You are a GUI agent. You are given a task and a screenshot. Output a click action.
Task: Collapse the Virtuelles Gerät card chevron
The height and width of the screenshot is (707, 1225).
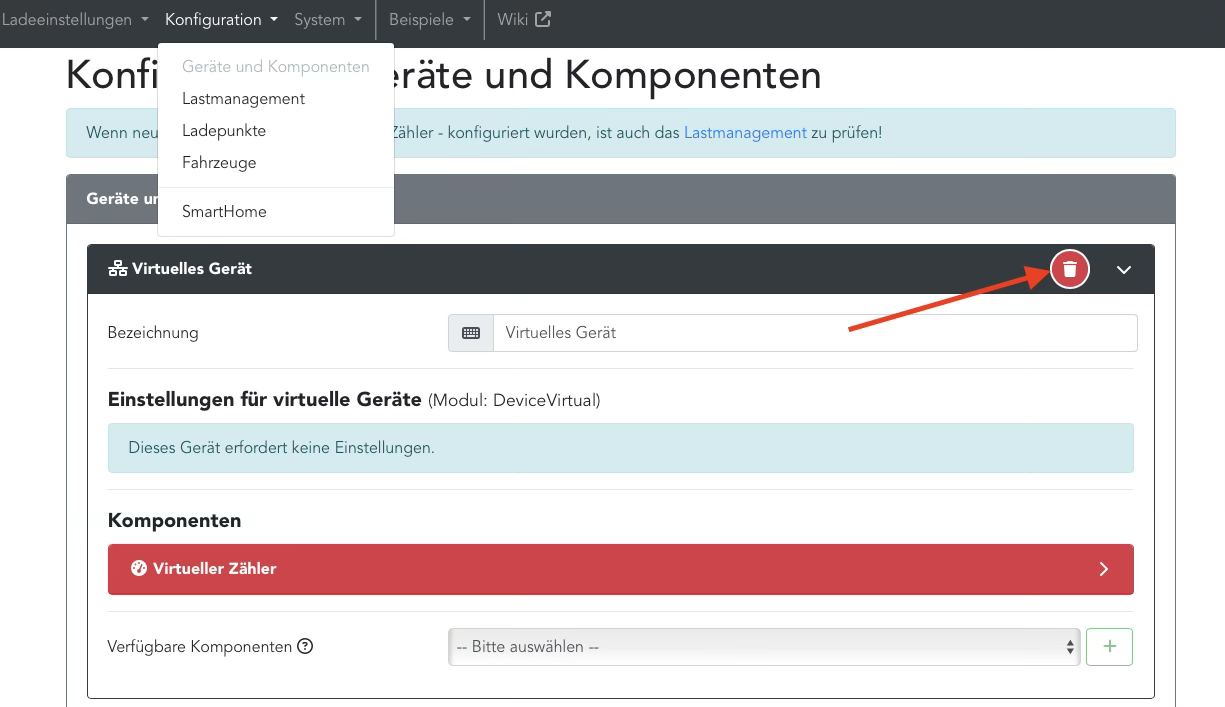[1124, 269]
